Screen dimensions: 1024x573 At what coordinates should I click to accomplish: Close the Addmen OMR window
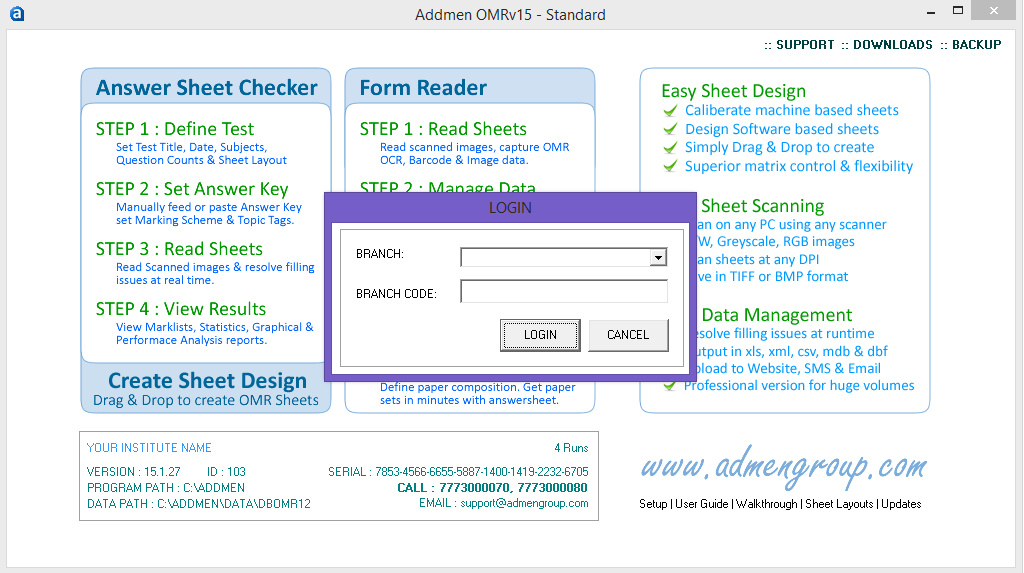[x=993, y=10]
